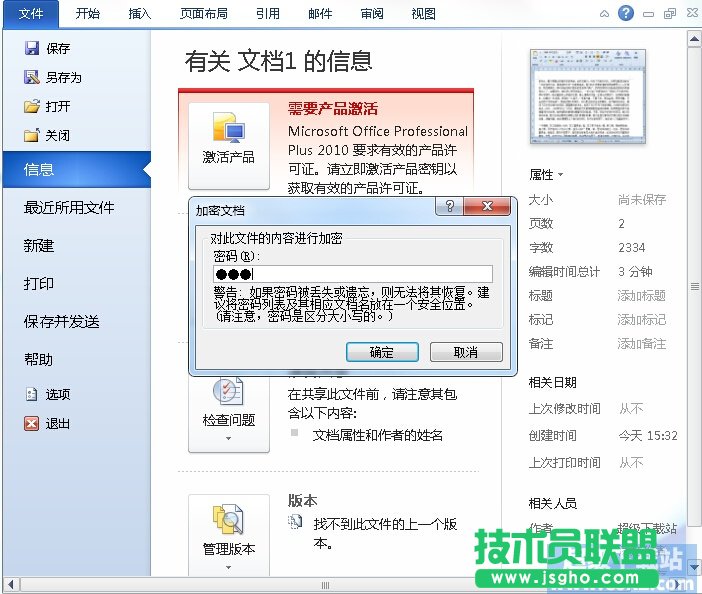This screenshot has height=594, width=702.
Task: Click the Save As (另存为) icon
Action: coord(31,77)
